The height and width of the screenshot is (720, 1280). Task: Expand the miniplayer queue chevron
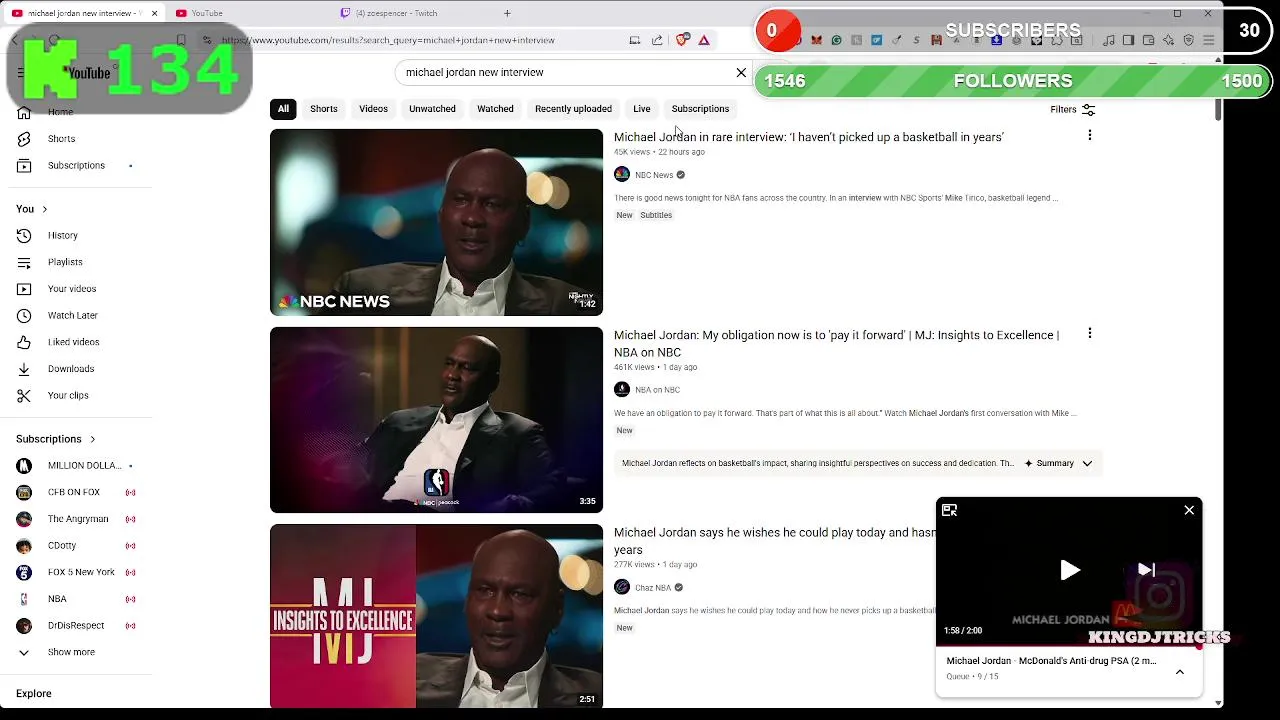pos(1180,672)
